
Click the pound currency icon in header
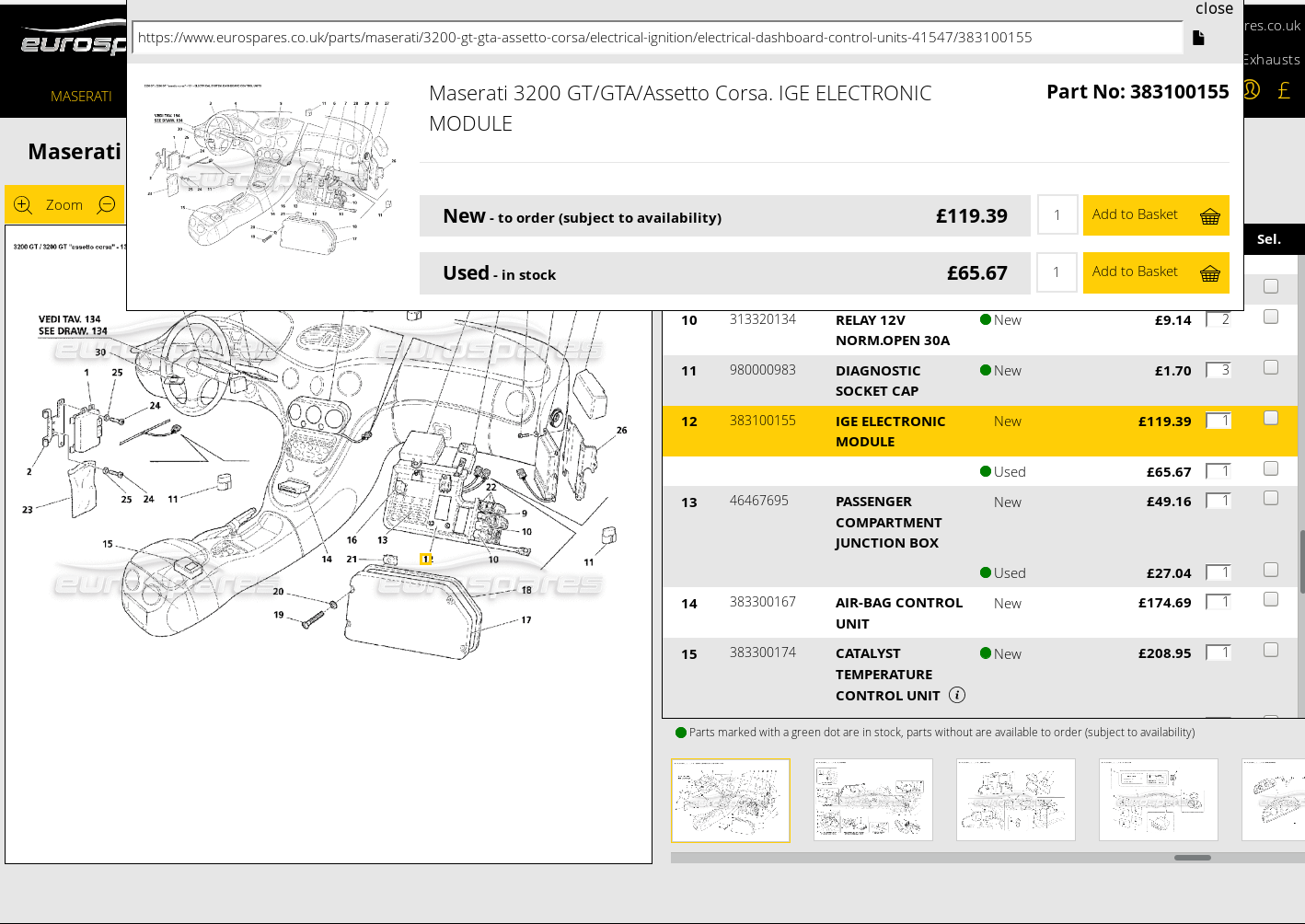click(1284, 90)
